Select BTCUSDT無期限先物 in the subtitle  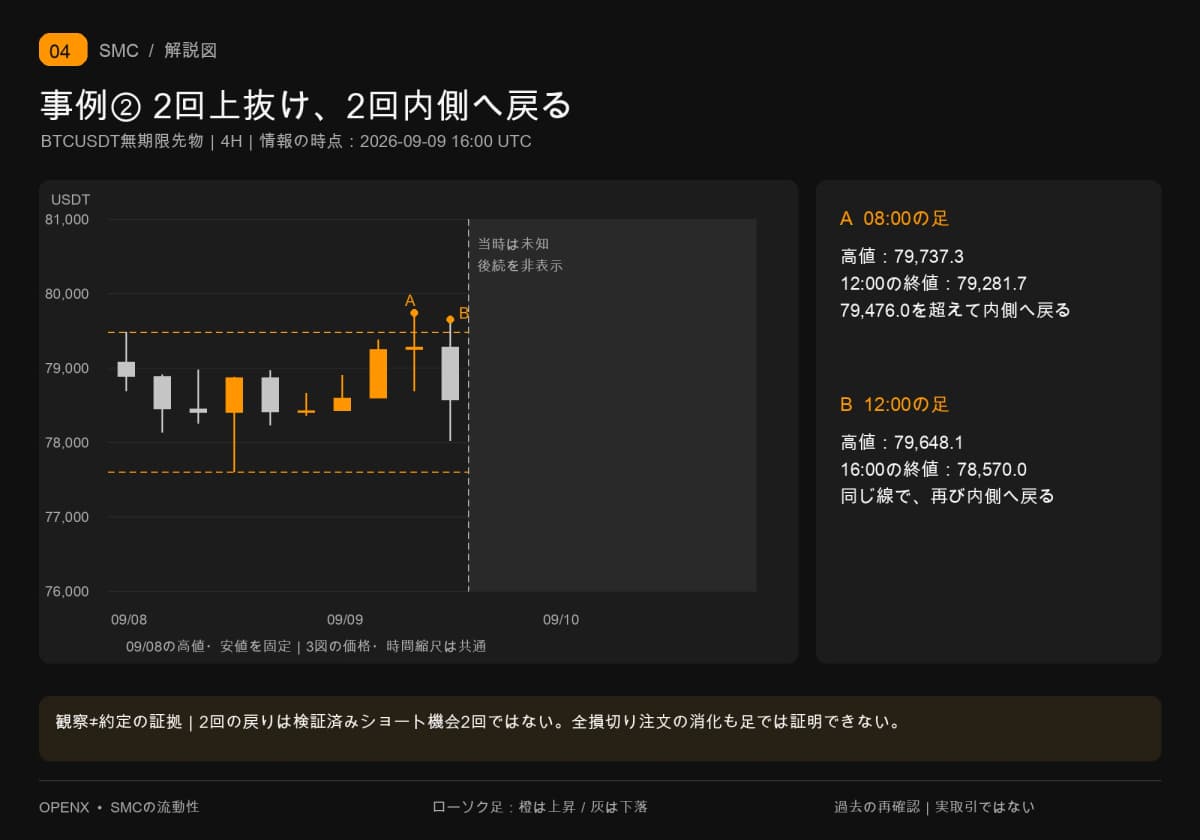click(x=122, y=141)
